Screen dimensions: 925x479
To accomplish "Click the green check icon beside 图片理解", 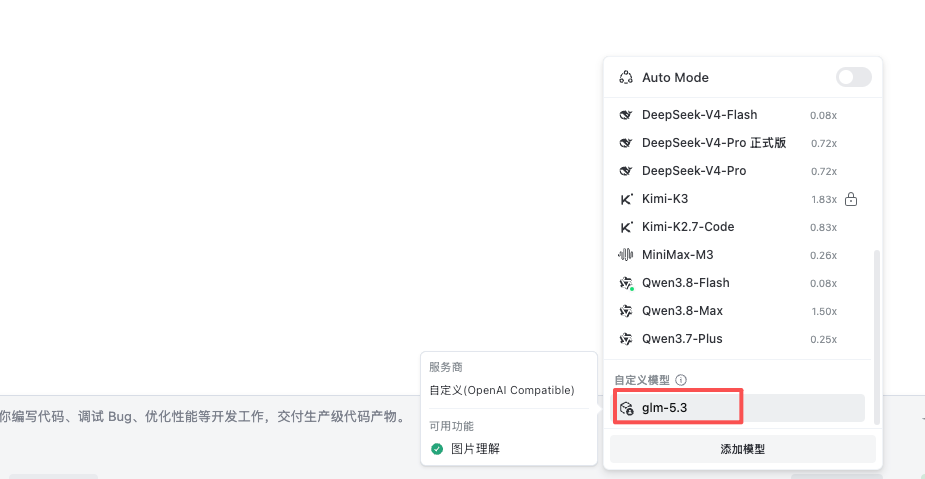I will coord(437,449).
